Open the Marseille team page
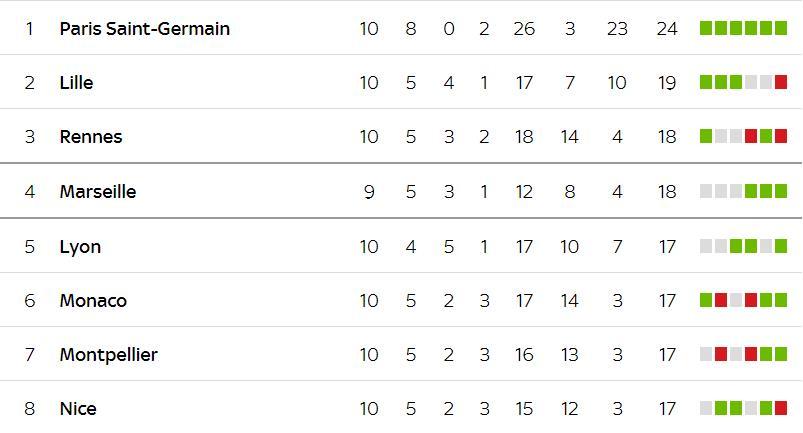The height and width of the screenshot is (433, 803). point(98,191)
